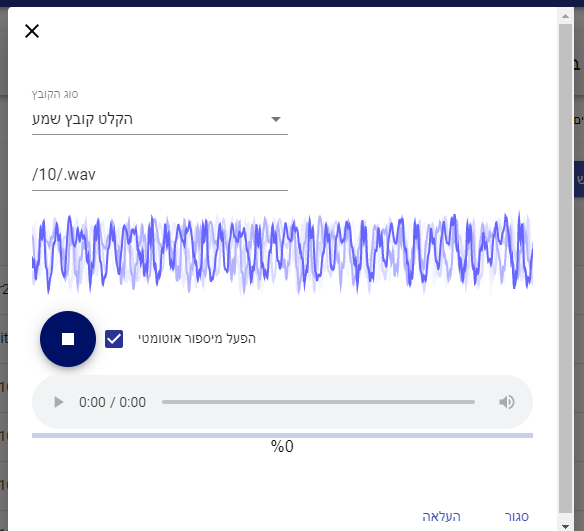Play the recorded audio
The height and width of the screenshot is (531, 584).
tap(58, 402)
